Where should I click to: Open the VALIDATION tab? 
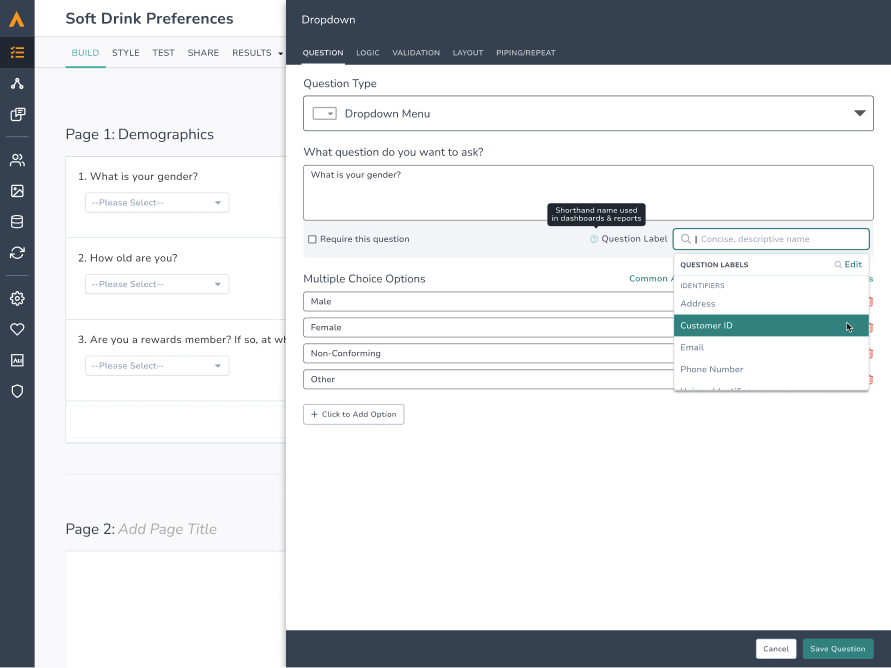(x=416, y=53)
